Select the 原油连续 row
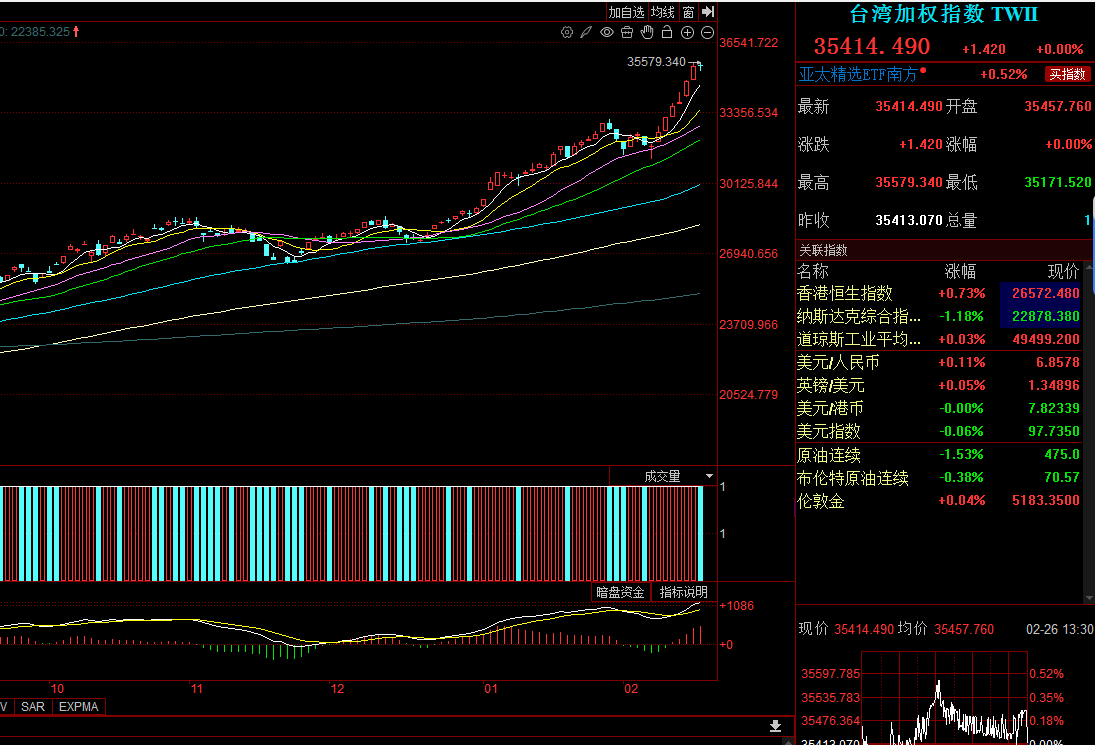The width and height of the screenshot is (1095, 745). [x=939, y=455]
